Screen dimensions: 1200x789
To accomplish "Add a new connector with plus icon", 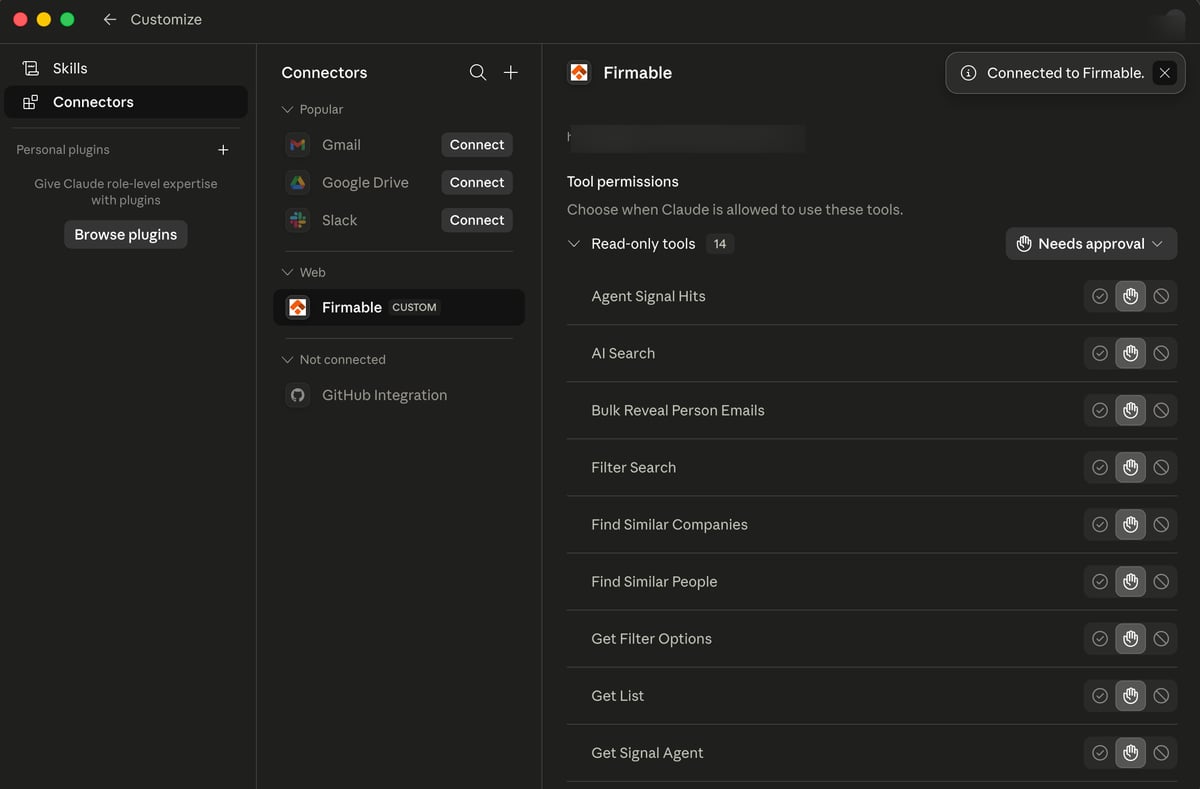I will (511, 72).
